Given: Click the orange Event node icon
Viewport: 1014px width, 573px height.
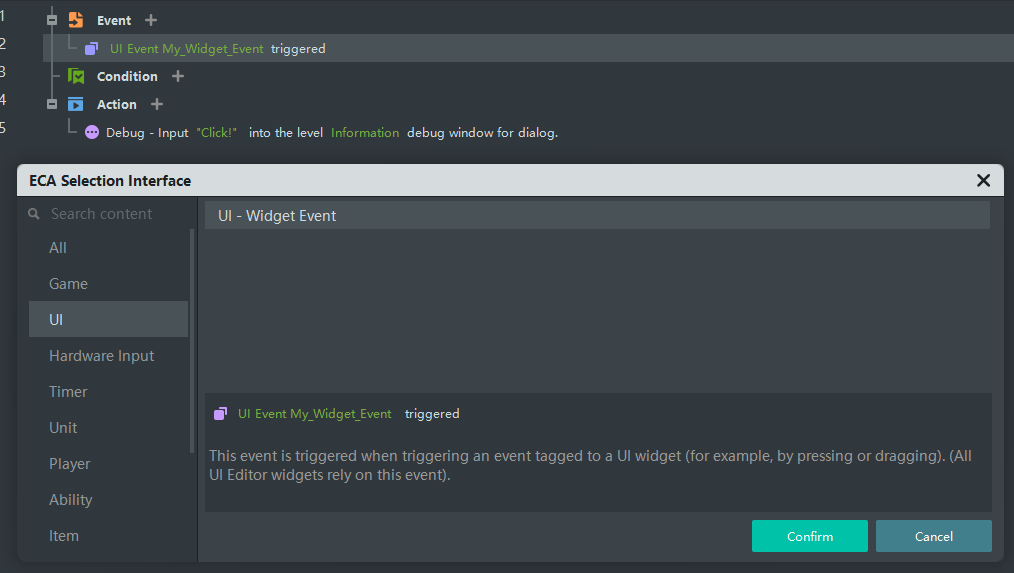Looking at the screenshot, I should coord(76,20).
